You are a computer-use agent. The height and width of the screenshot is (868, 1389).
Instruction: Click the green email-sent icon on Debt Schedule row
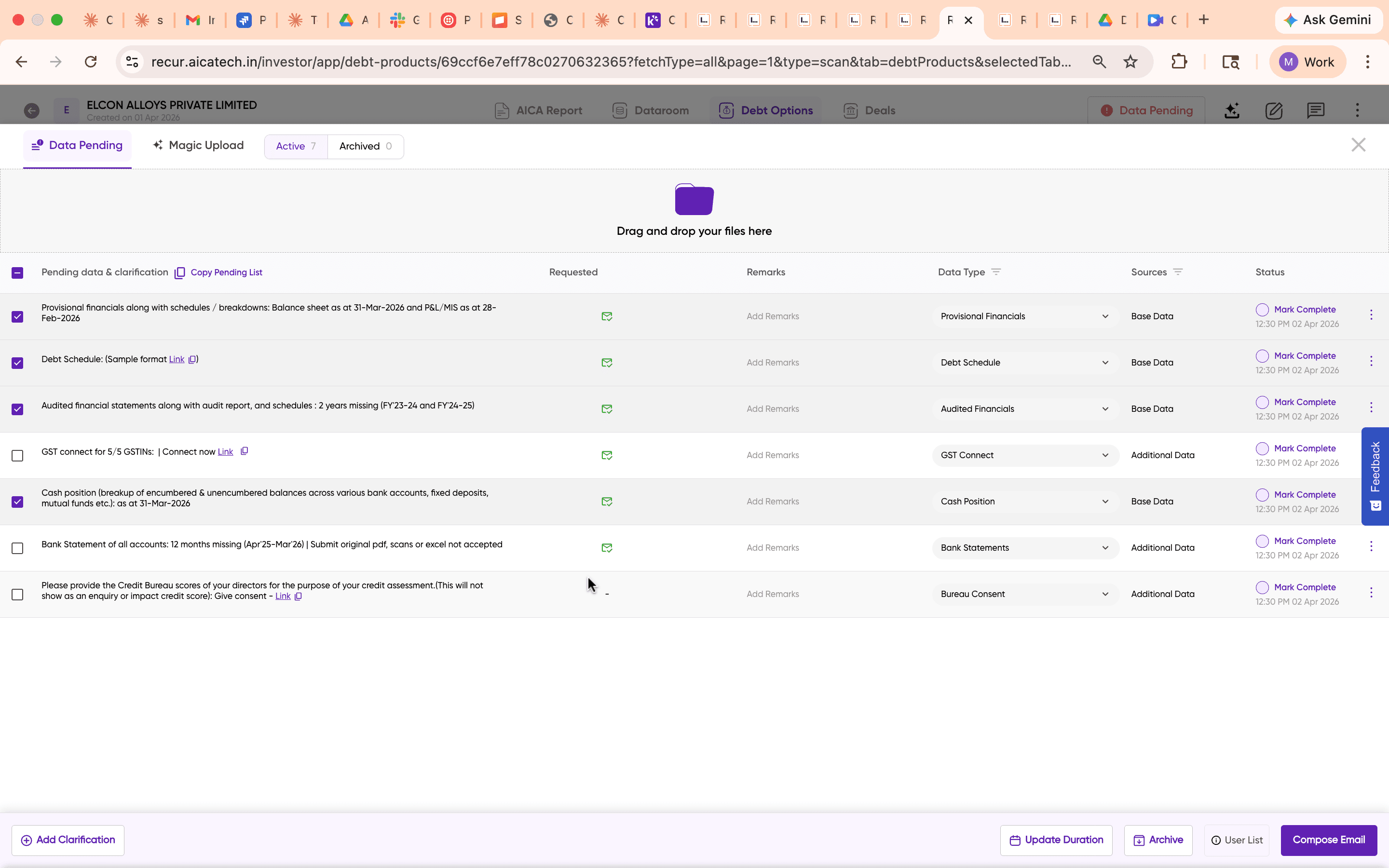coord(607,362)
